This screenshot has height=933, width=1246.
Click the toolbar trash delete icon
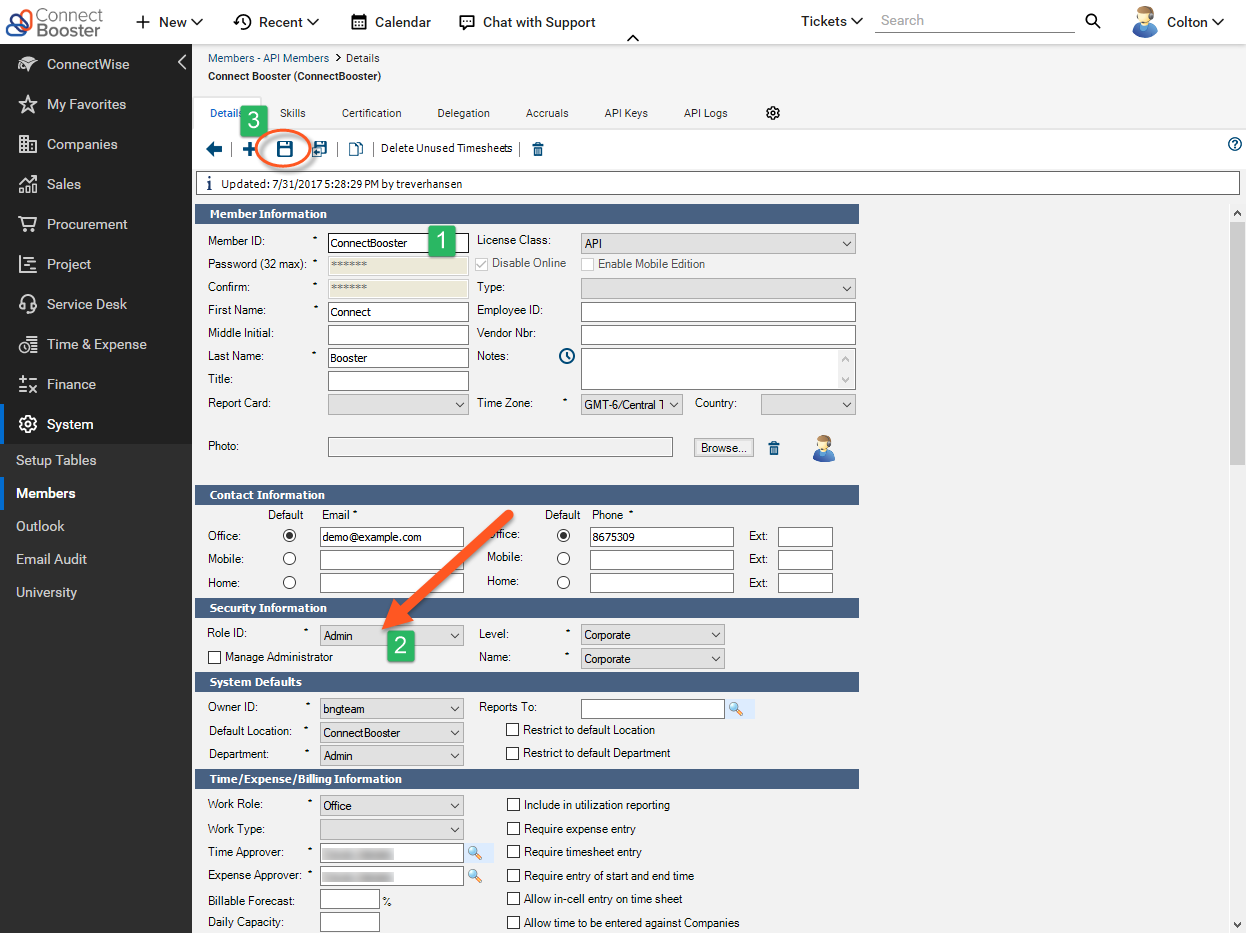pyautogui.click(x=538, y=149)
